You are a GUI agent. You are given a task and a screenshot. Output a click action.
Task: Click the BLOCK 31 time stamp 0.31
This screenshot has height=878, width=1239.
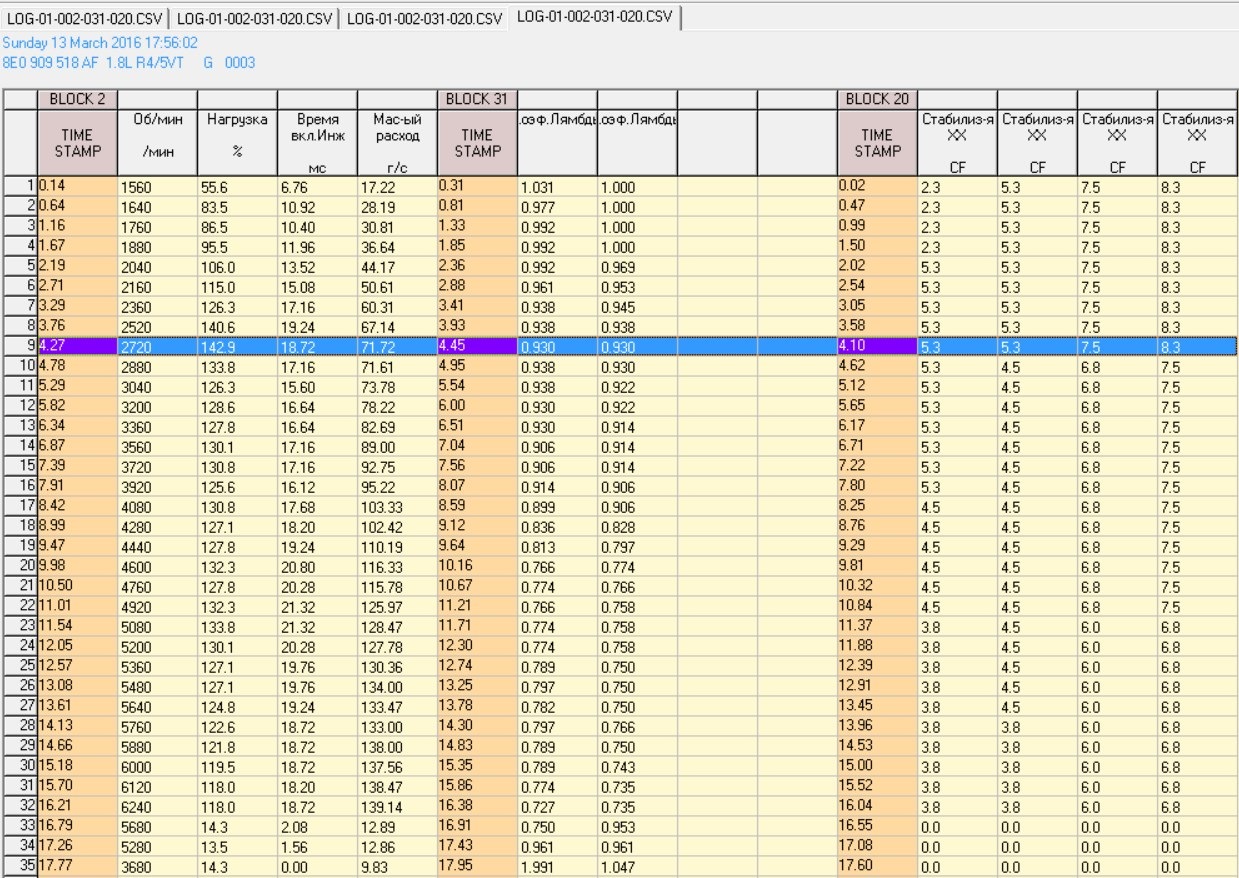pos(477,187)
